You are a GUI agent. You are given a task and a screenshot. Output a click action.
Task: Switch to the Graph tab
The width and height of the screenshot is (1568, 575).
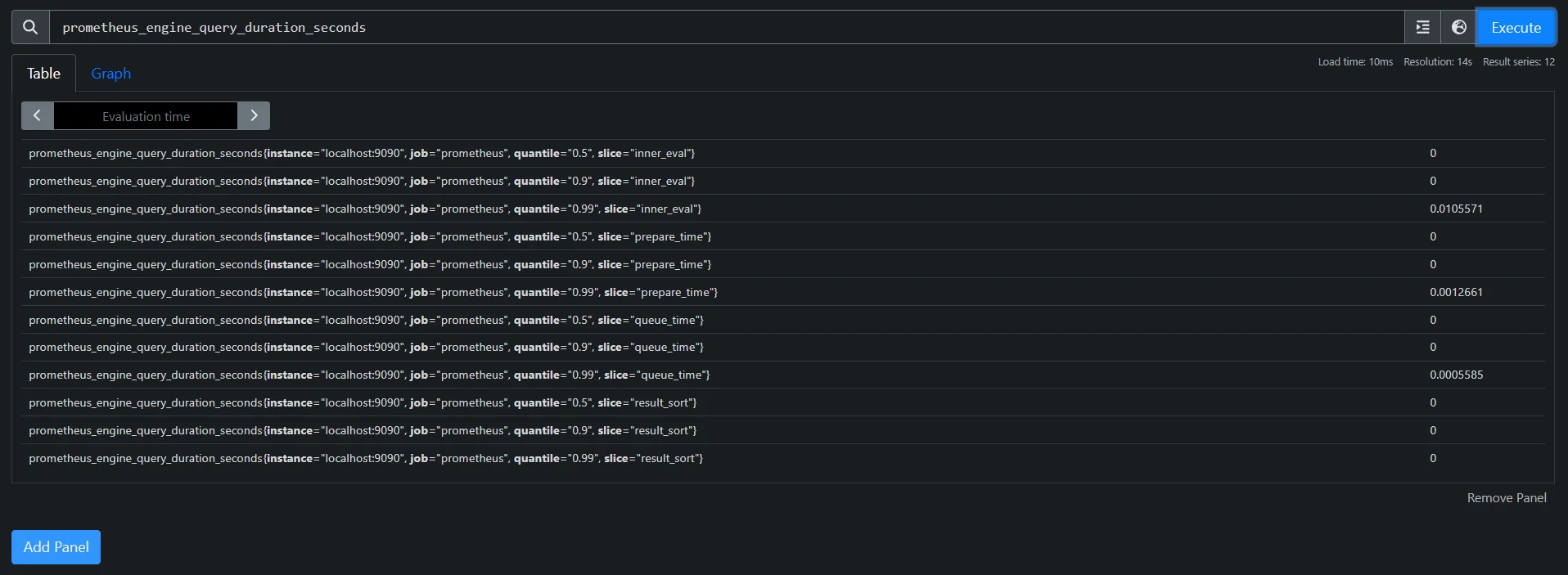pos(110,74)
